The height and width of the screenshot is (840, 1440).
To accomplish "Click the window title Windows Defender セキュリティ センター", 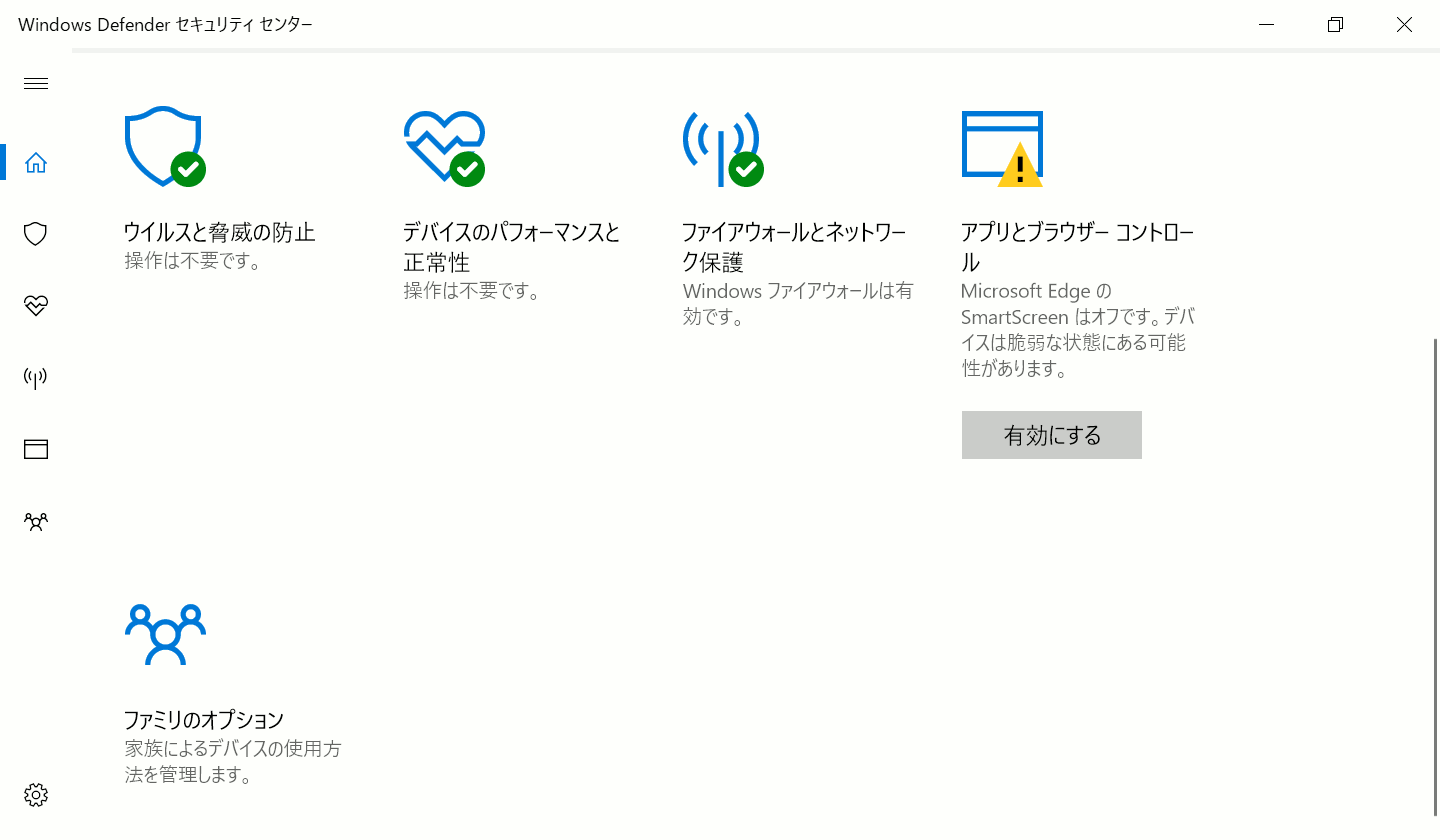I will (x=165, y=25).
